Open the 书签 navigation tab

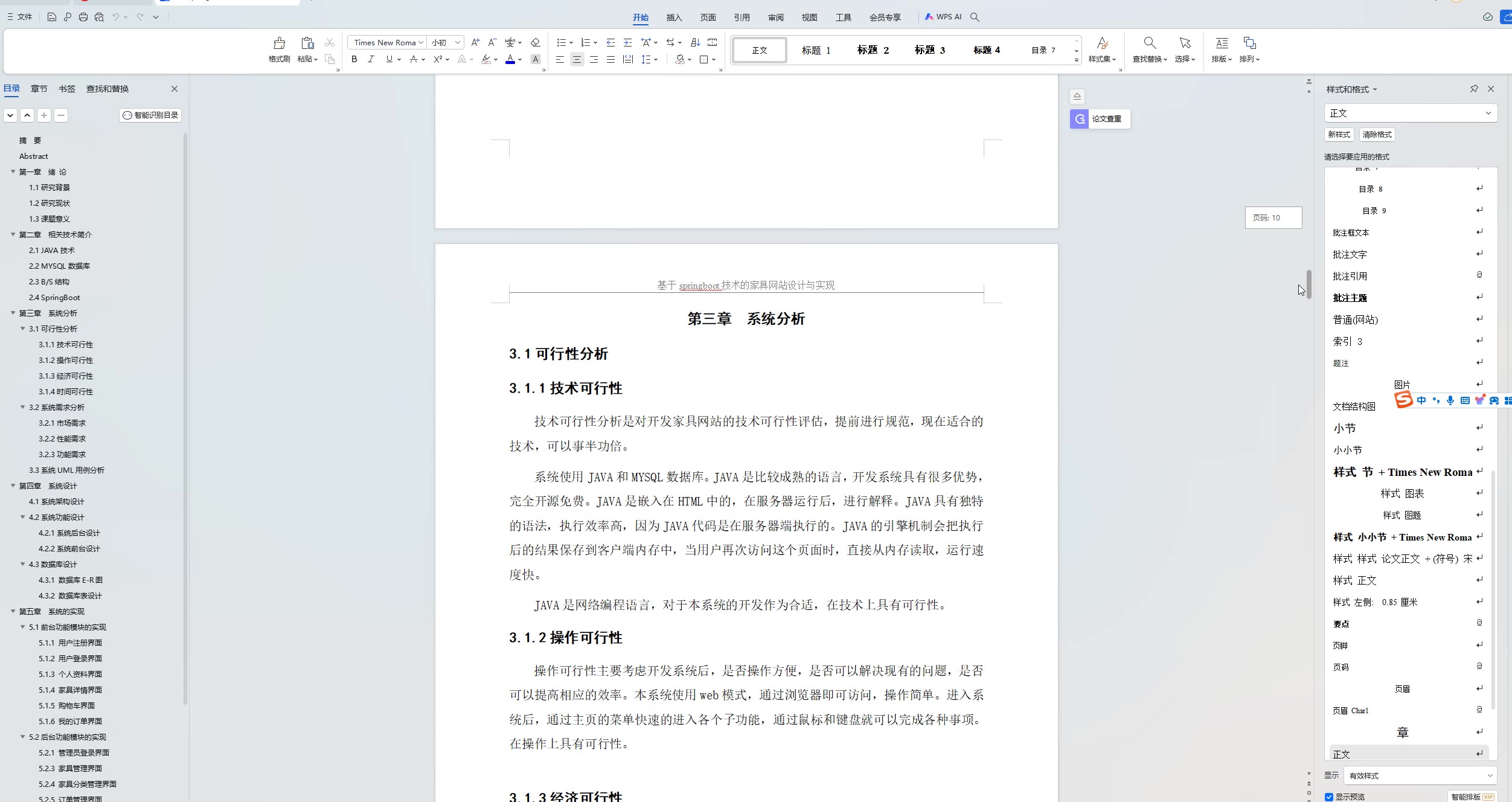[67, 89]
